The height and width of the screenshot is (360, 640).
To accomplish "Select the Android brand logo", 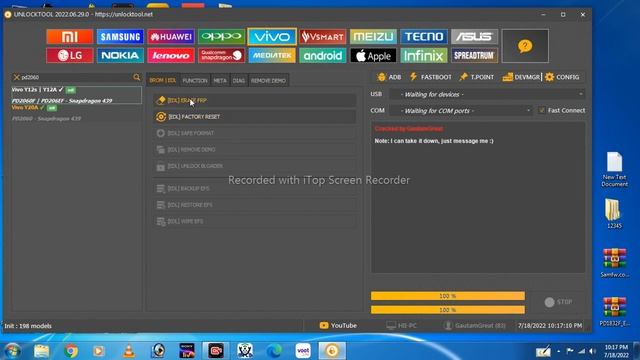I will 323,56.
